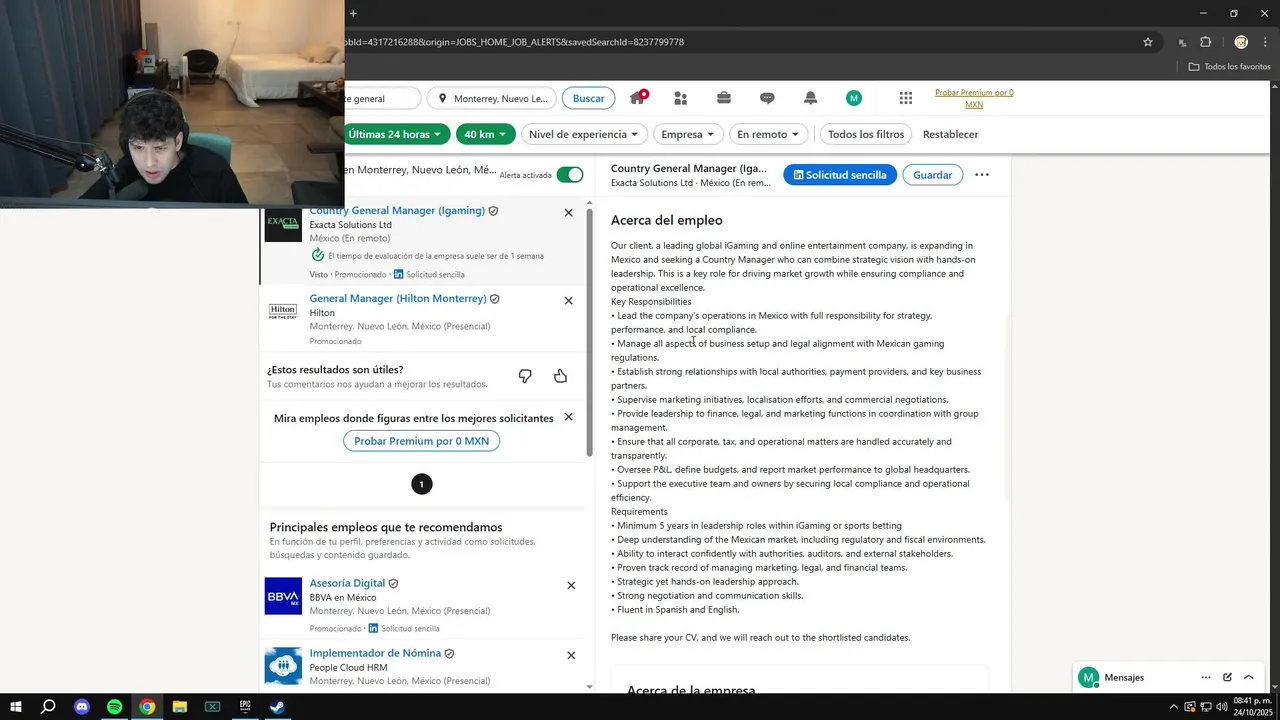Expand Mensajes panel with chevron
Screen dimensions: 1280x720
(x=1248, y=677)
